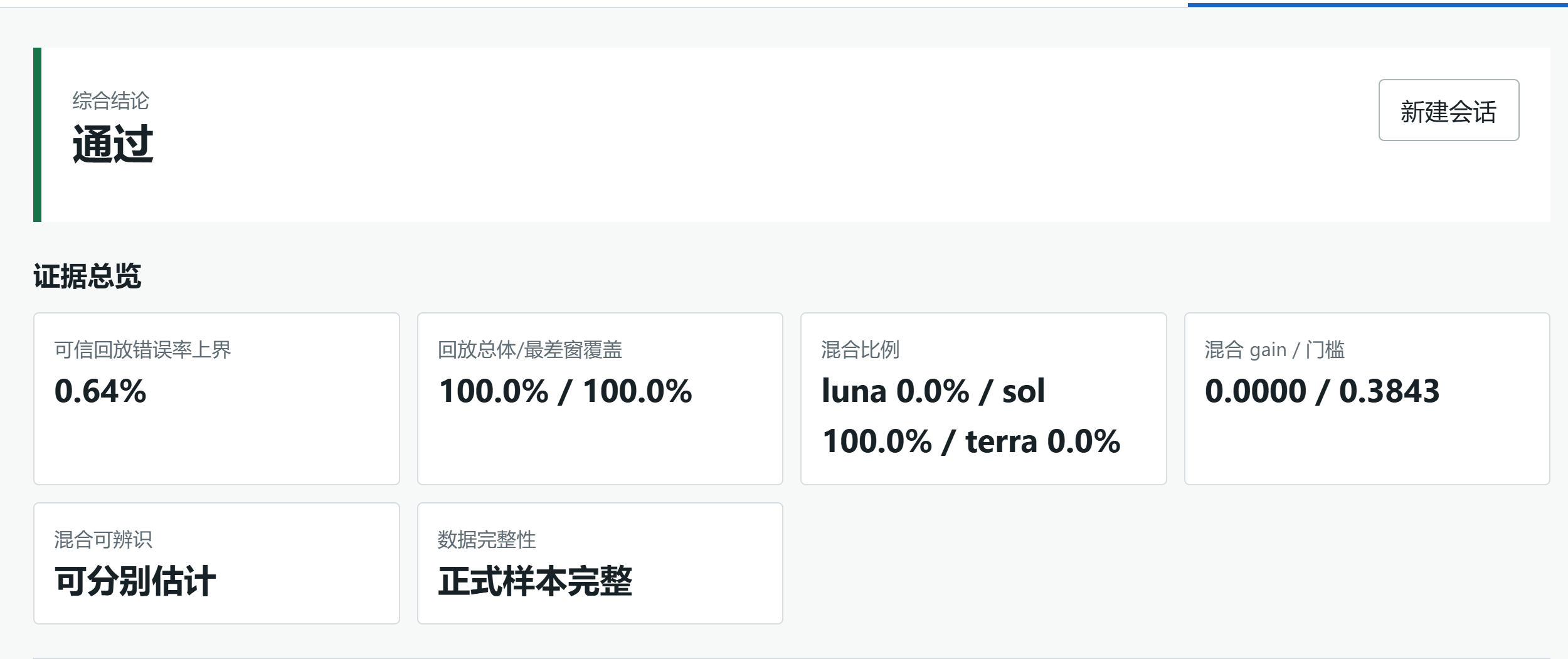Select the 数据完整性 card label
Image resolution: width=1568 pixels, height=659 pixels.
point(487,539)
